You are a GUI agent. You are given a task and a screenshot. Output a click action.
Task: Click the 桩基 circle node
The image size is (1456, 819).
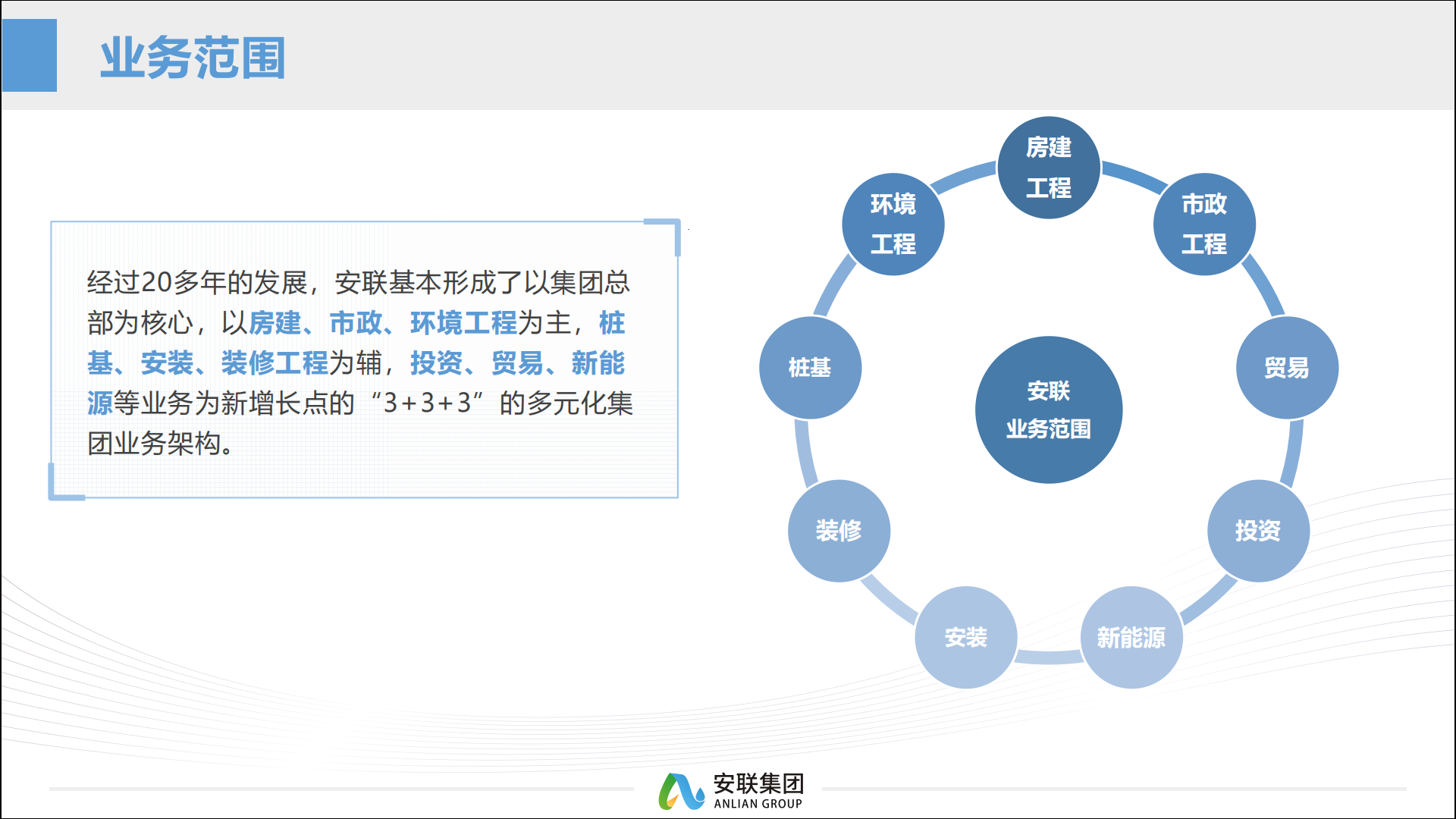(x=810, y=368)
